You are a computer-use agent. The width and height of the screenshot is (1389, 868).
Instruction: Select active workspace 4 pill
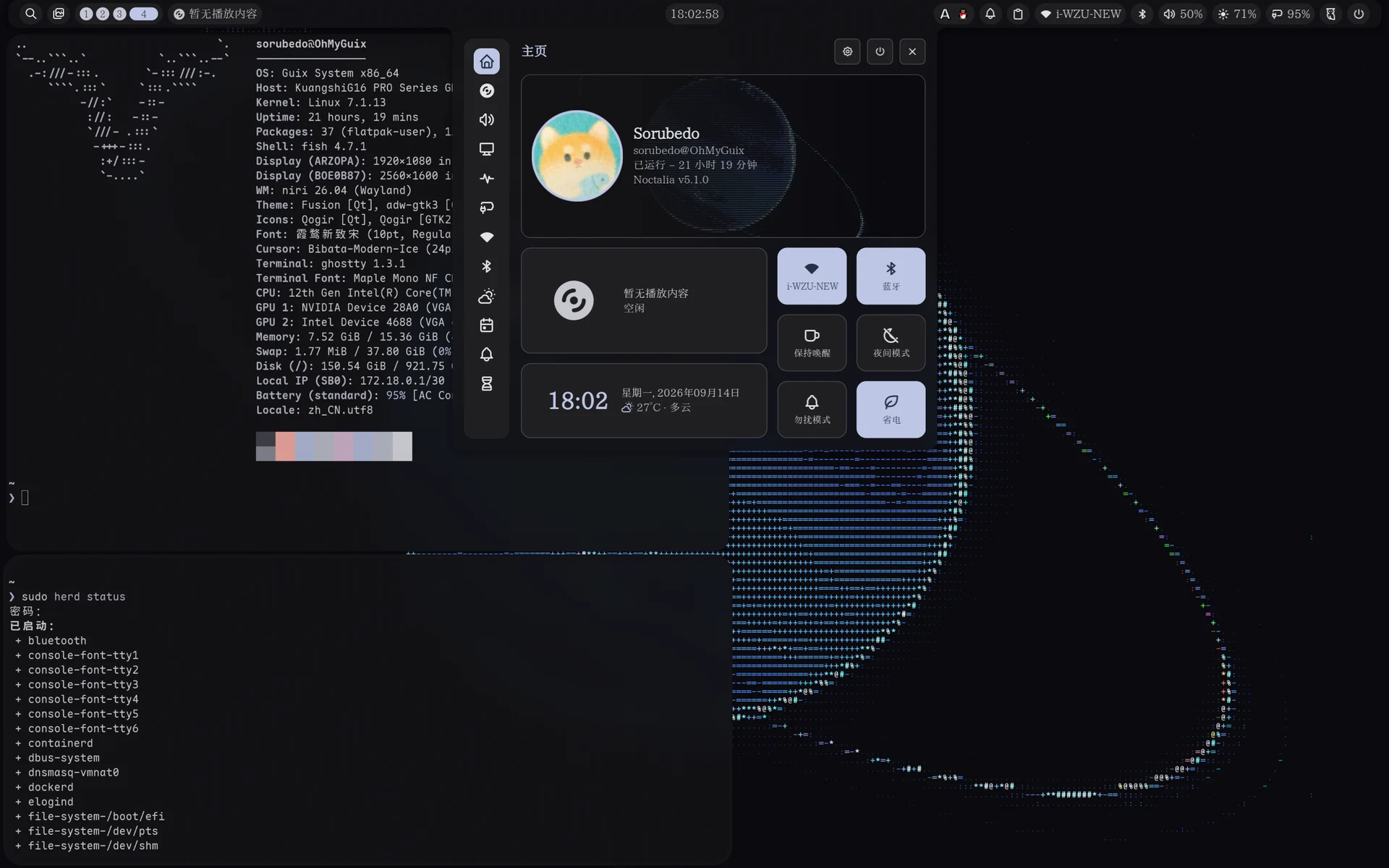143,14
